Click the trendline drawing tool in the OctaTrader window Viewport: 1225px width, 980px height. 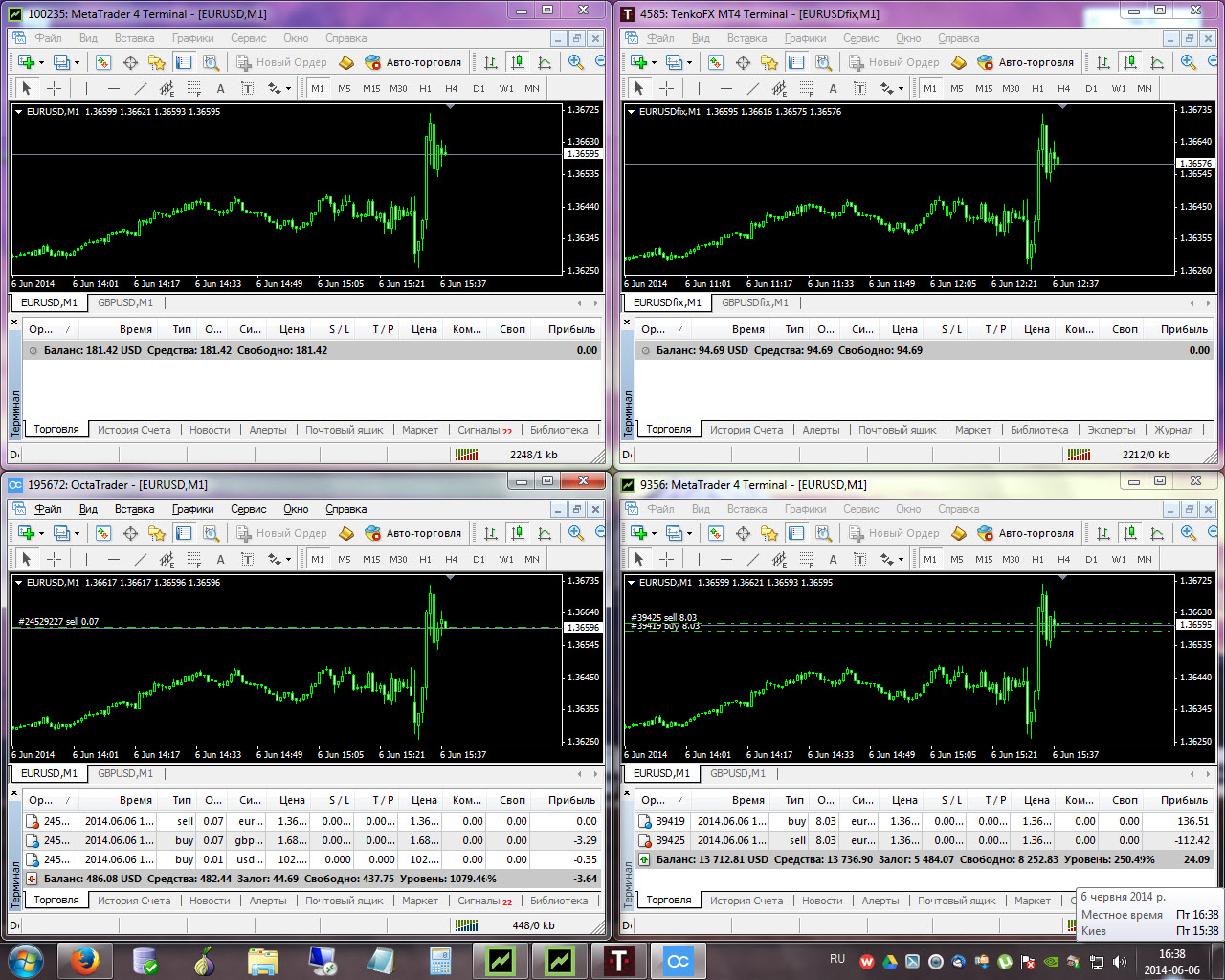point(141,559)
